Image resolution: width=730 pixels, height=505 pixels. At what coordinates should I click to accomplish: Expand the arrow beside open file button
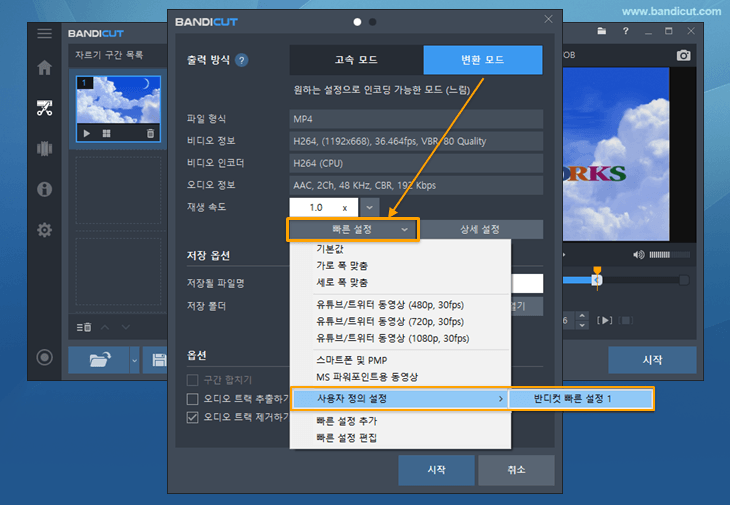[135, 360]
